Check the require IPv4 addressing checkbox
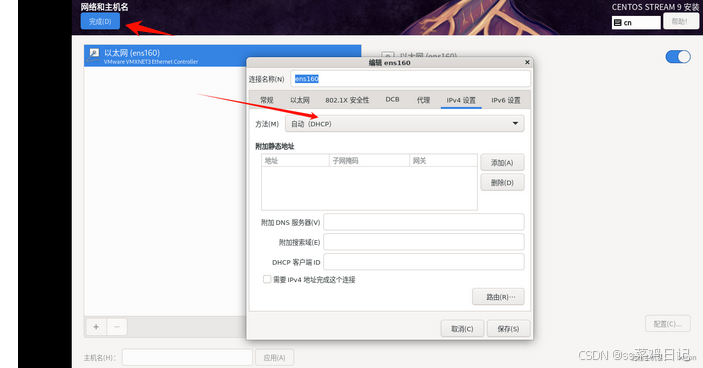Viewport: 703px width, 368px height. click(x=267, y=279)
